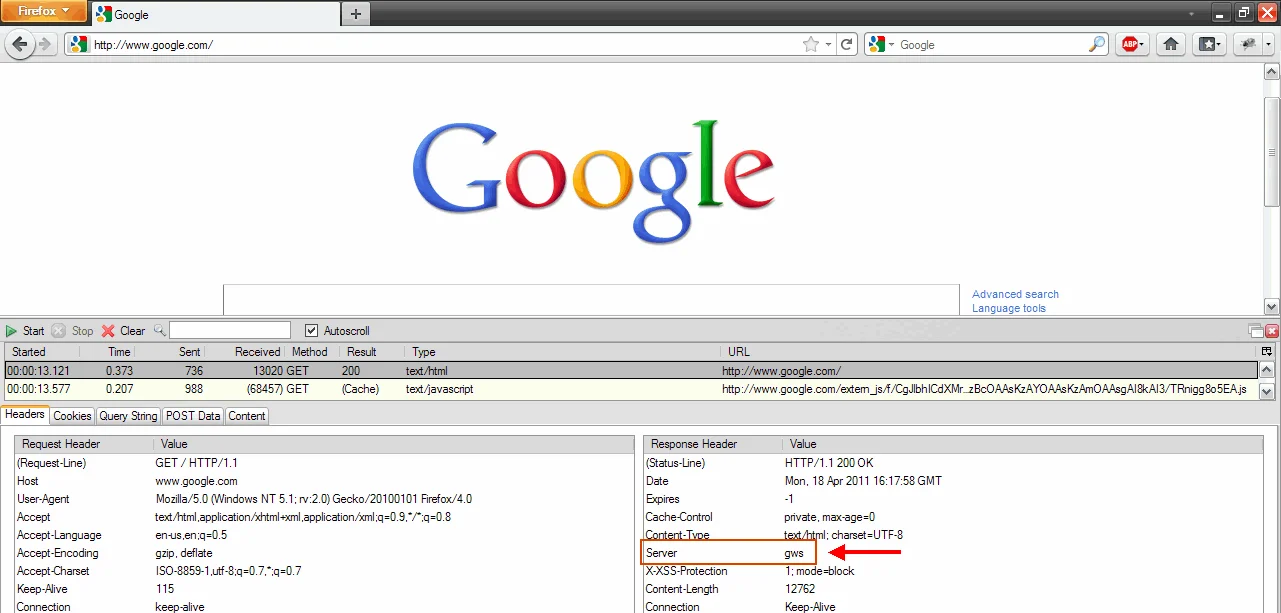1281x613 pixels.
Task: Click the page's vertical scrollbar down arrow
Action: (x=1272, y=307)
